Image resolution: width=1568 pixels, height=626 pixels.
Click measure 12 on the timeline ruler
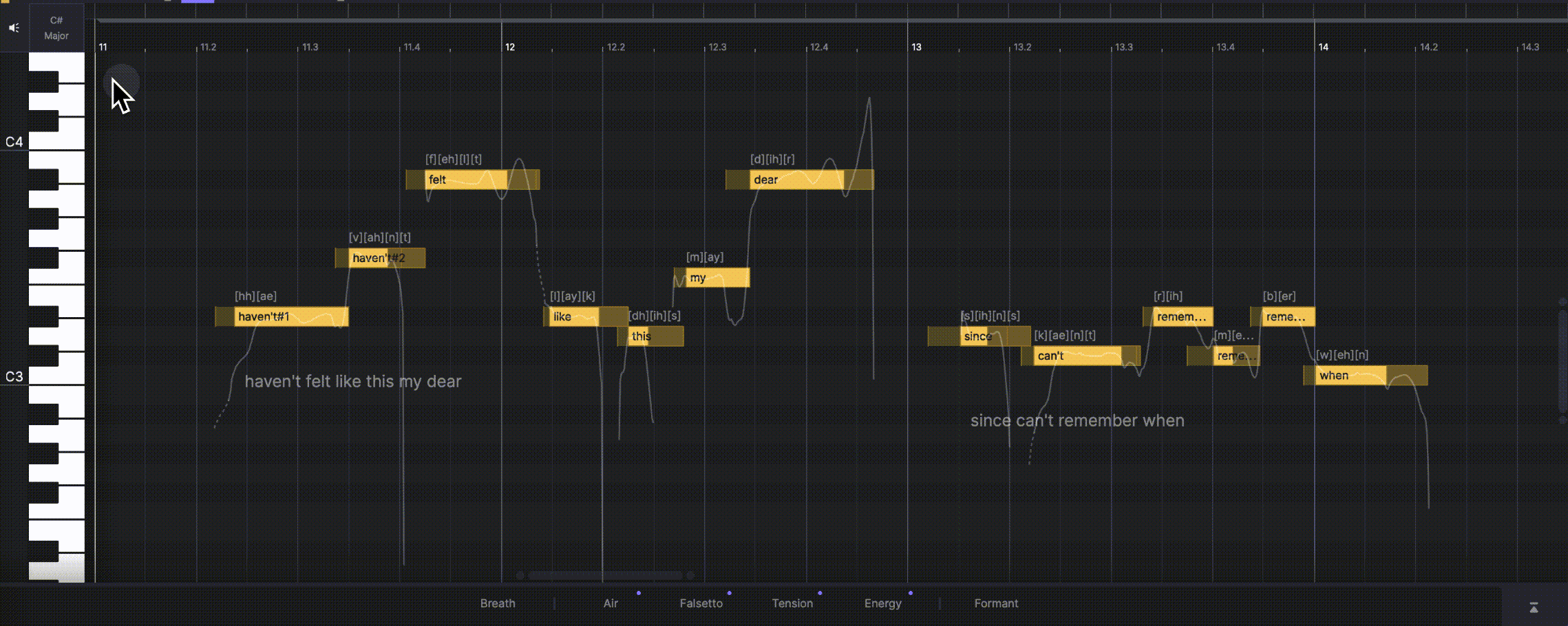[509, 47]
